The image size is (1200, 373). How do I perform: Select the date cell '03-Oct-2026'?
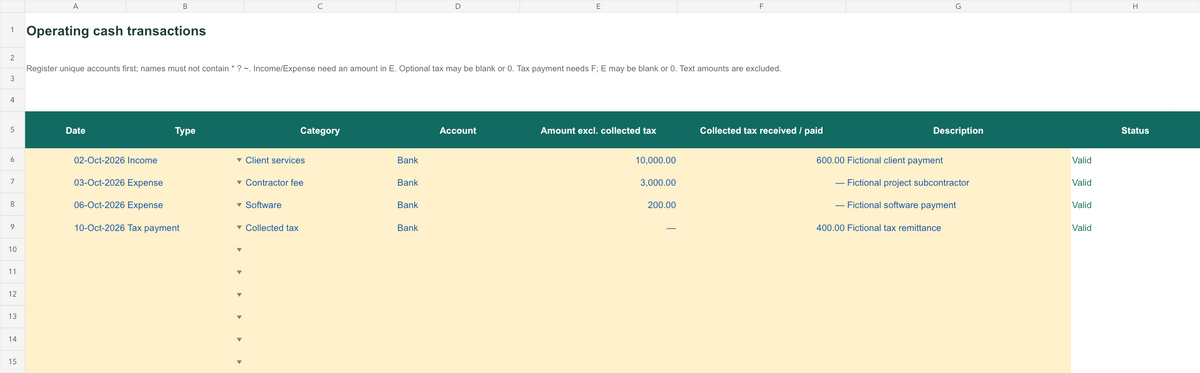click(75, 183)
